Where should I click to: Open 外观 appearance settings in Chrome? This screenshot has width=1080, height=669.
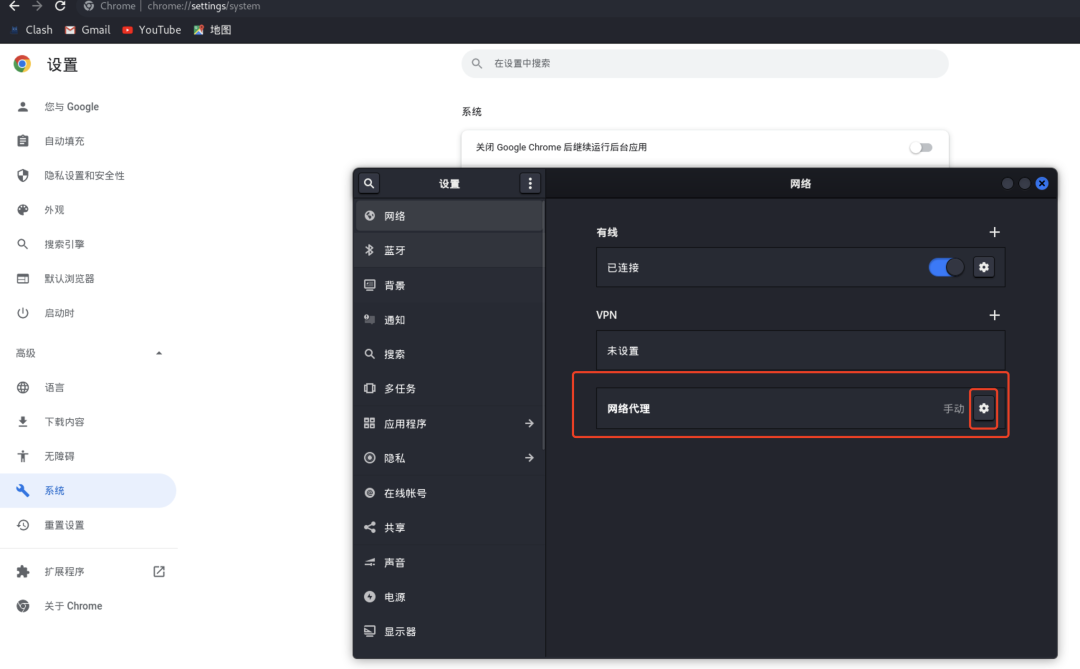(x=88, y=210)
